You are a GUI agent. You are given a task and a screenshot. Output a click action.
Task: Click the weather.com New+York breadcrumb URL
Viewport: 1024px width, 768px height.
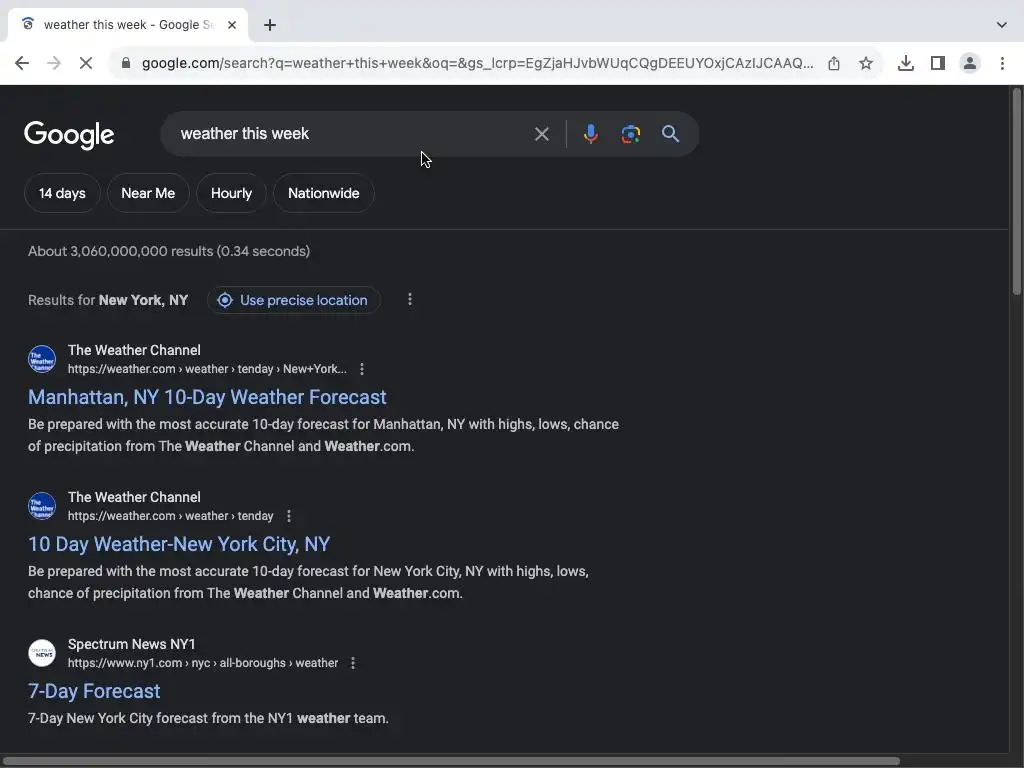[207, 369]
